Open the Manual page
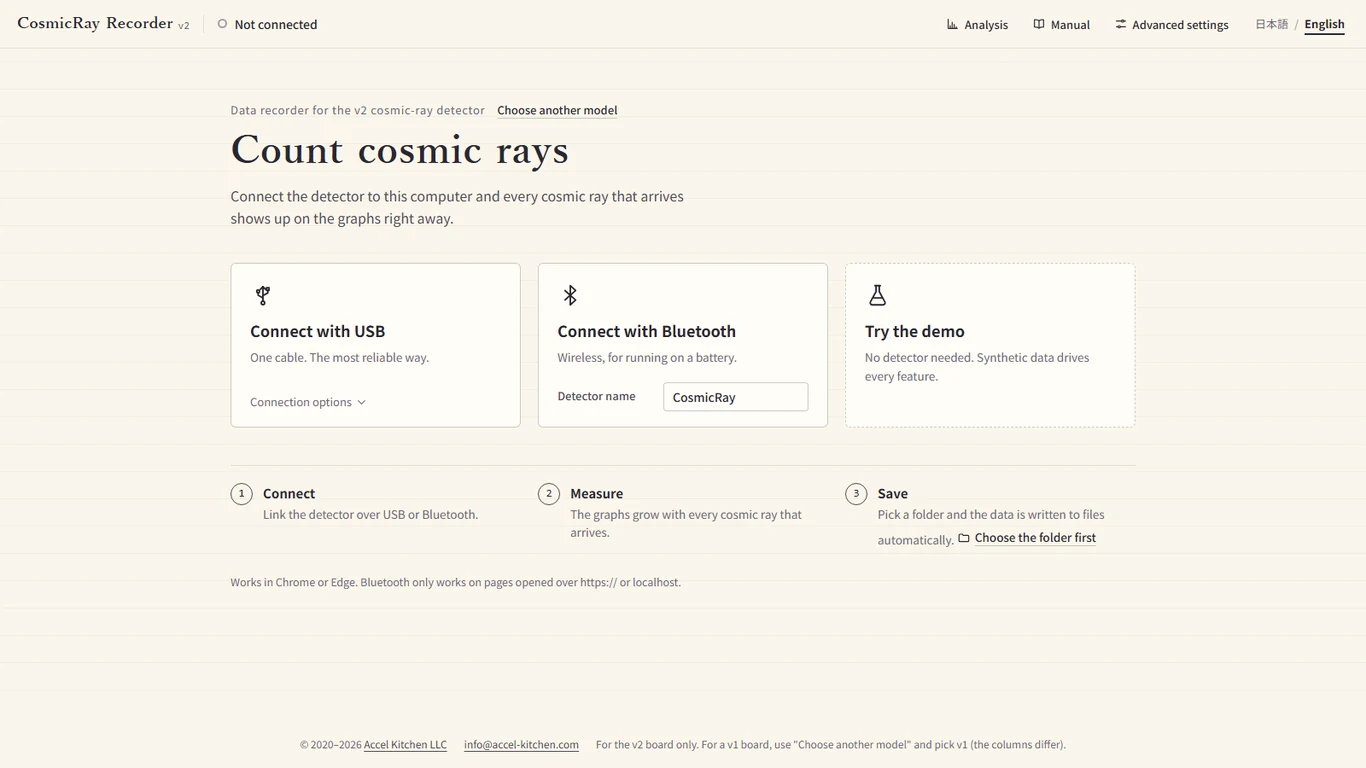 (x=1061, y=24)
